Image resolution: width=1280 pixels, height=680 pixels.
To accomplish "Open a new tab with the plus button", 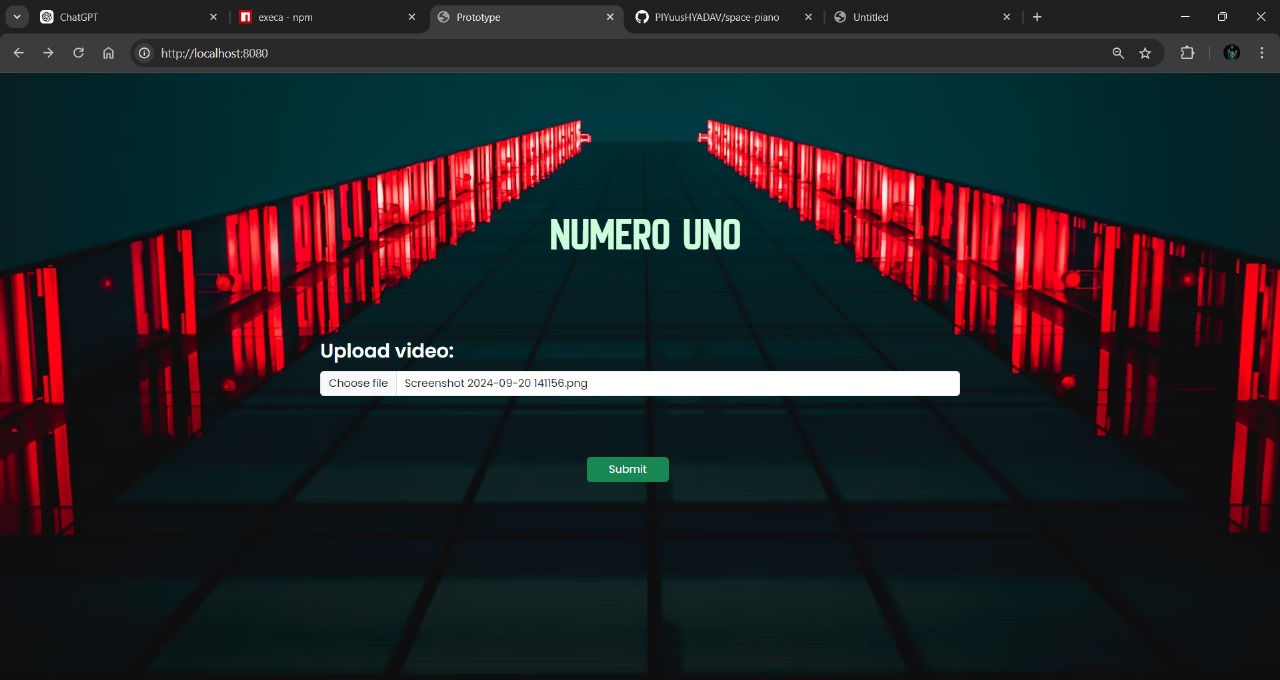I will pyautogui.click(x=1037, y=17).
